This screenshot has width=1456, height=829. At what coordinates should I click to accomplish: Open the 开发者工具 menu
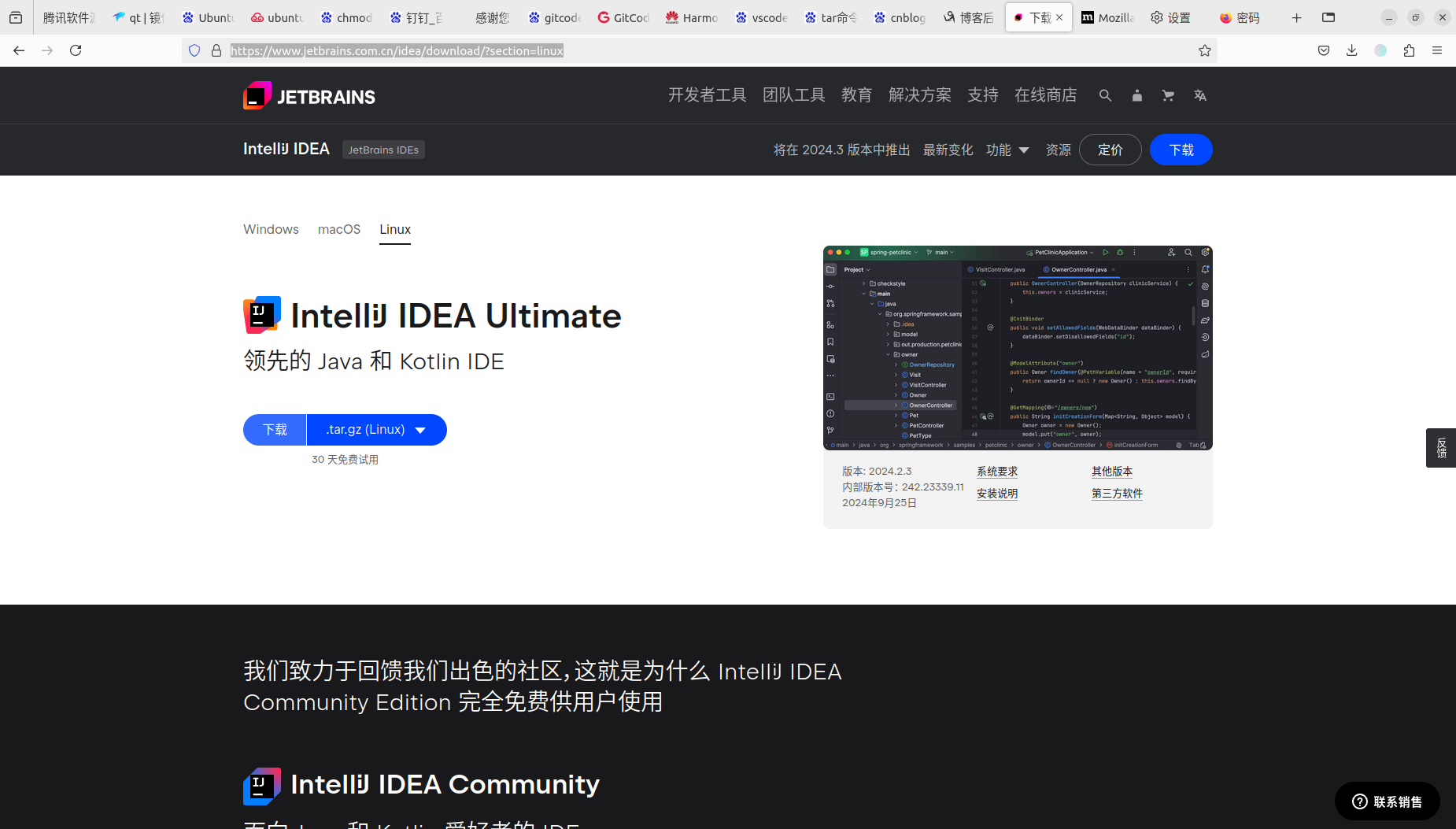(707, 95)
